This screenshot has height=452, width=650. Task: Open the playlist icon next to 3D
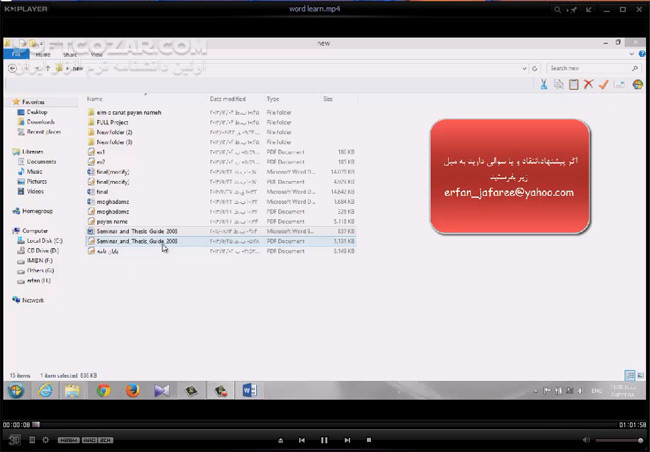pyautogui.click(x=32, y=440)
